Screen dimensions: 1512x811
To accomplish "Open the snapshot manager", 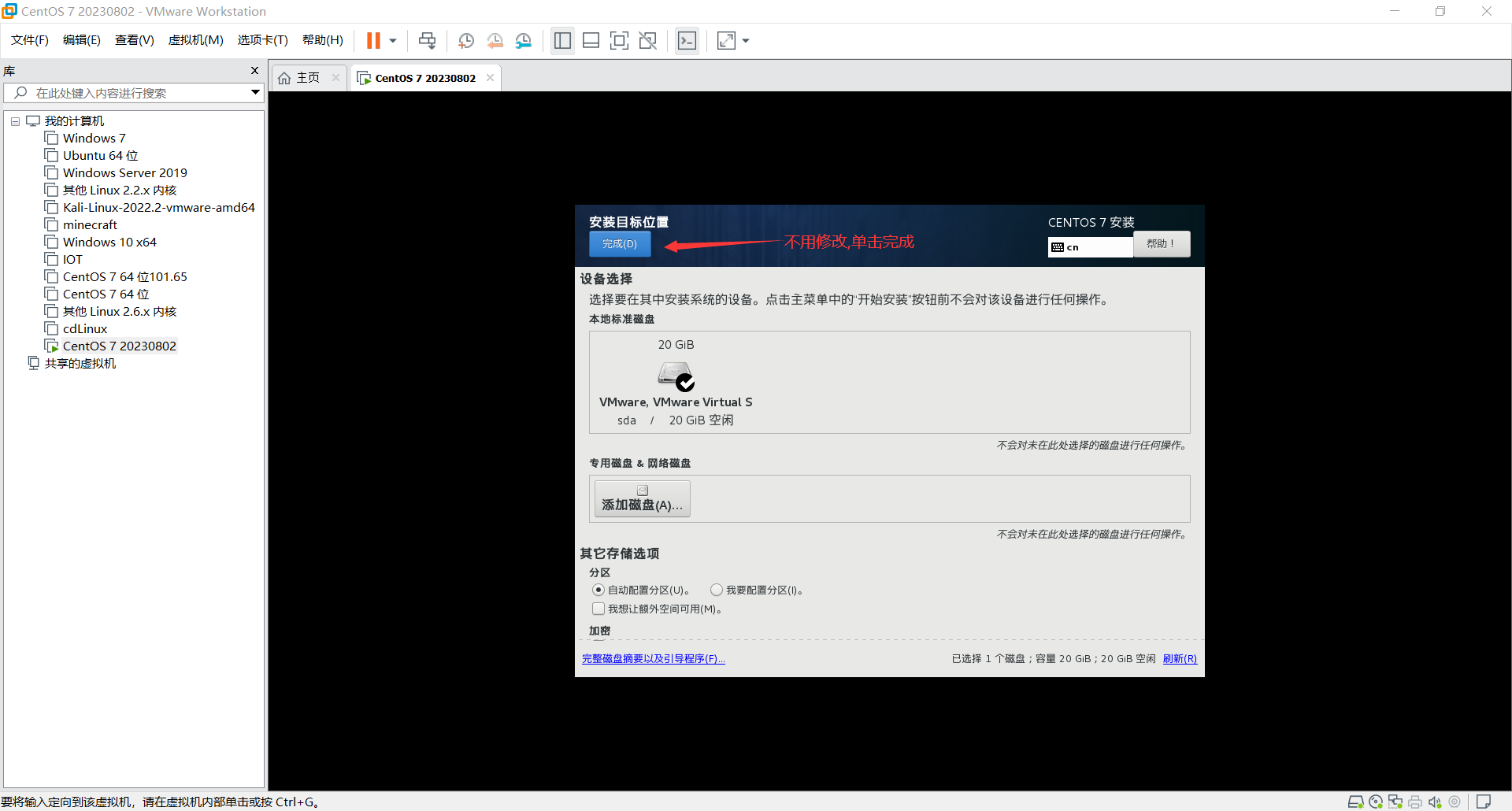I will coord(524,40).
